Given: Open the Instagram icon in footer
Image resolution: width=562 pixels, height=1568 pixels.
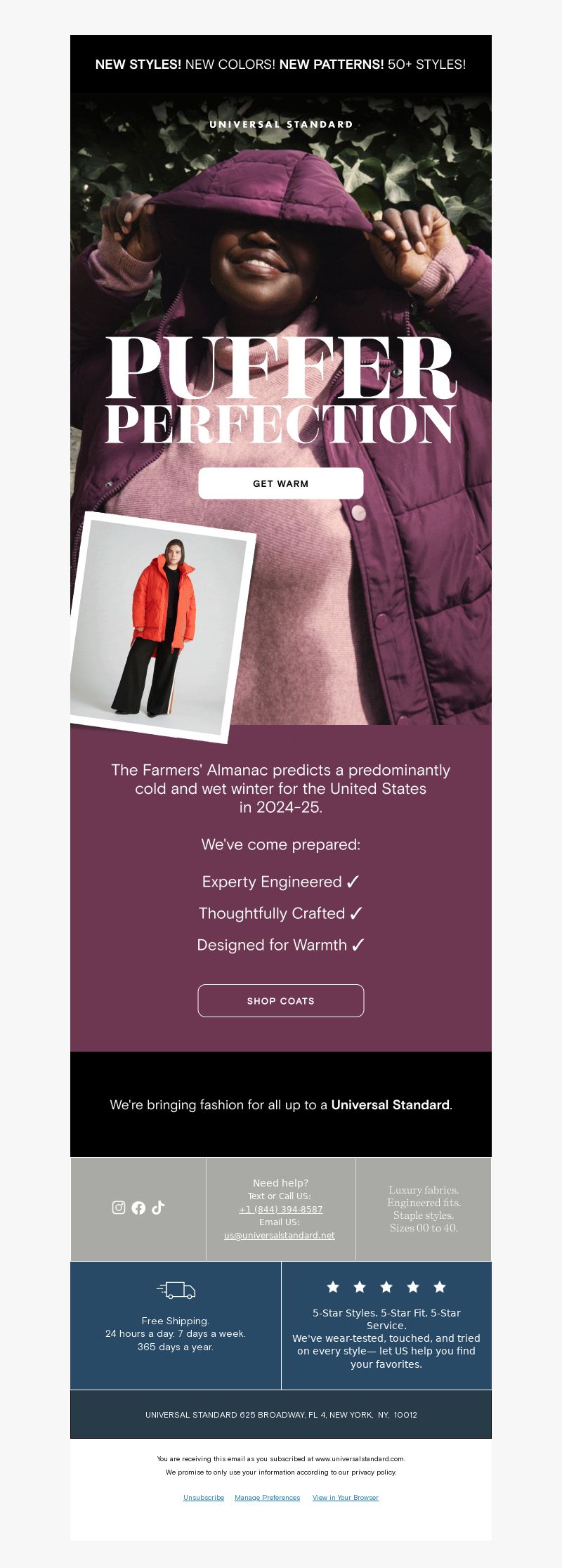Looking at the screenshot, I should [x=119, y=1208].
